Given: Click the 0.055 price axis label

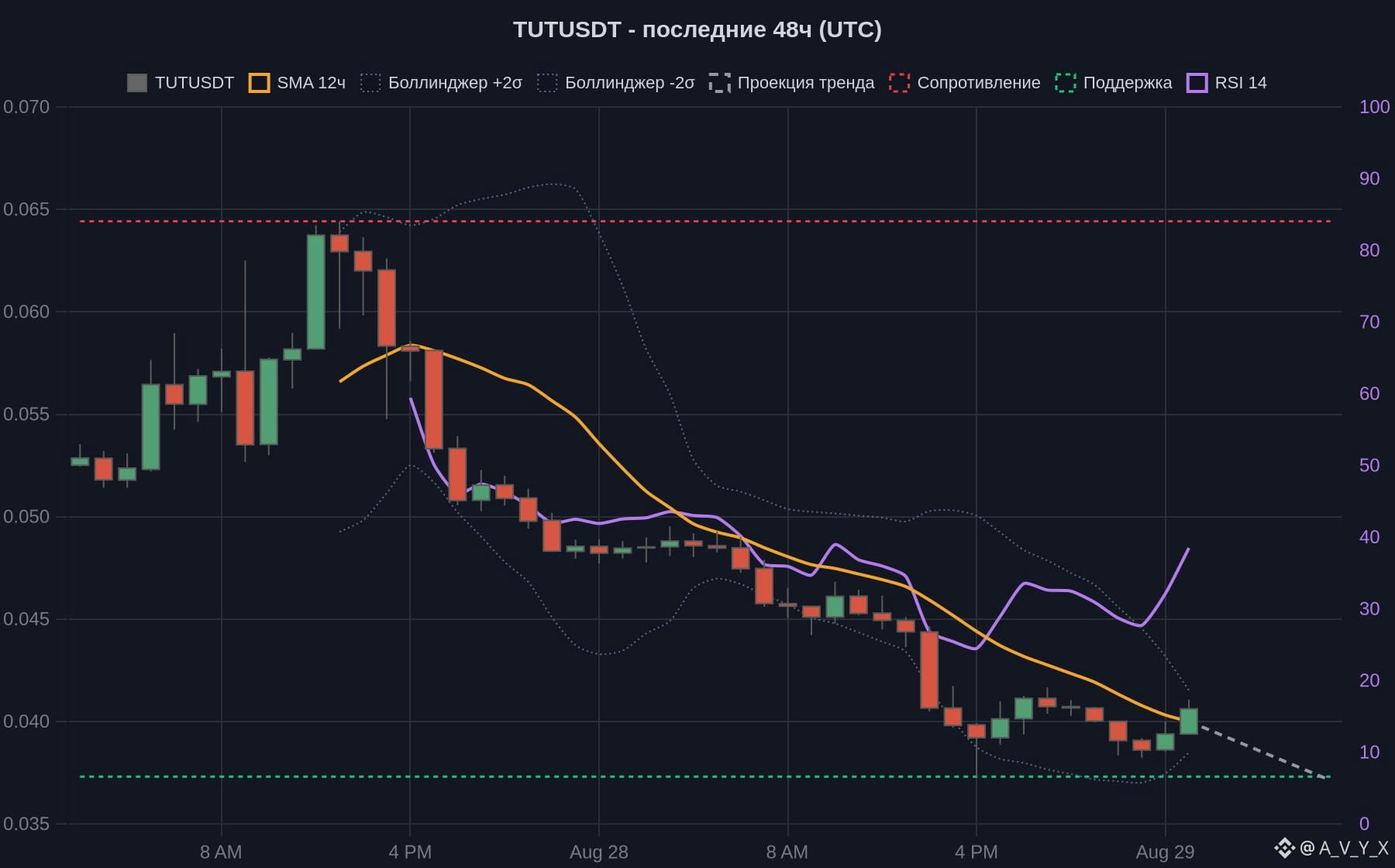Looking at the screenshot, I should tap(26, 414).
